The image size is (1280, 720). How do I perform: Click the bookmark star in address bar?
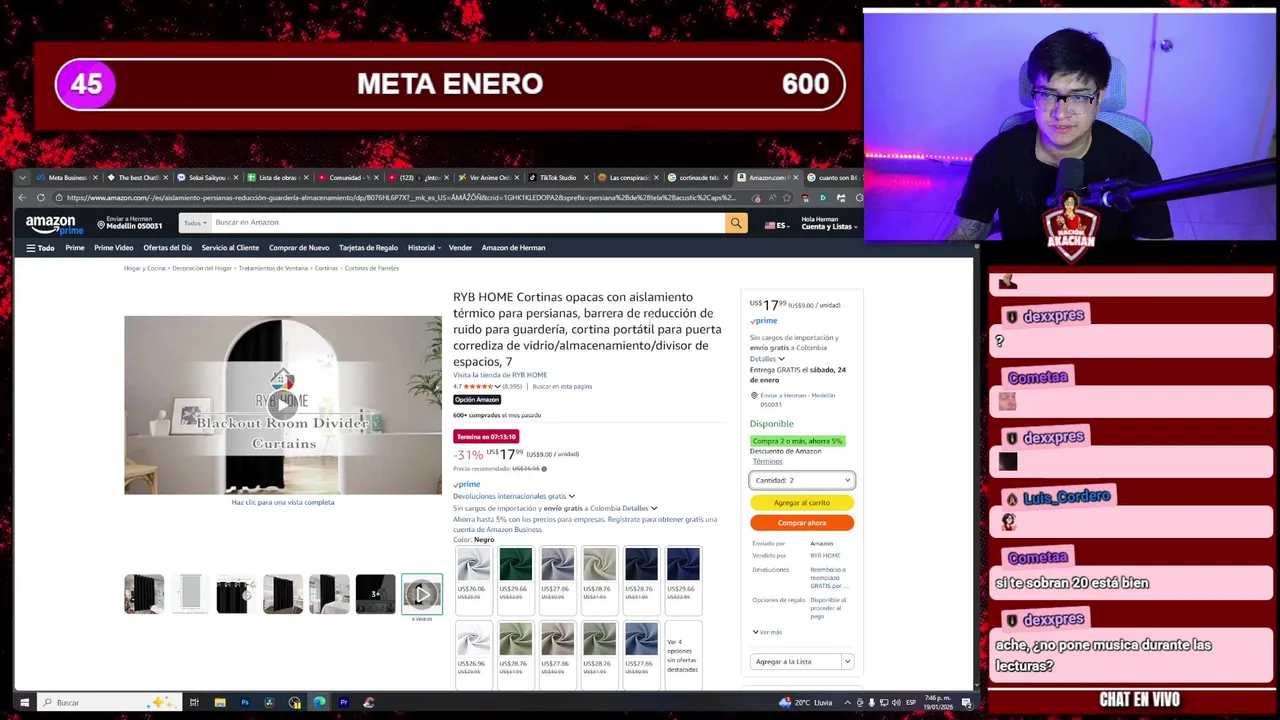point(786,197)
